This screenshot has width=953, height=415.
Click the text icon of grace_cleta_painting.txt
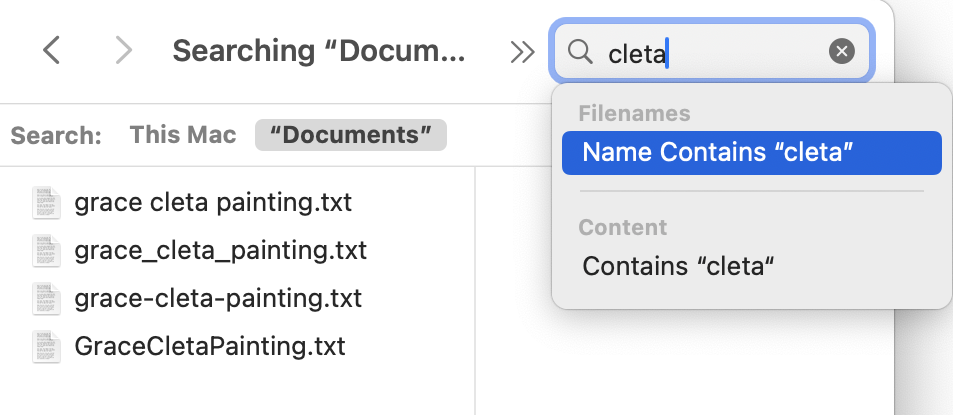click(47, 250)
